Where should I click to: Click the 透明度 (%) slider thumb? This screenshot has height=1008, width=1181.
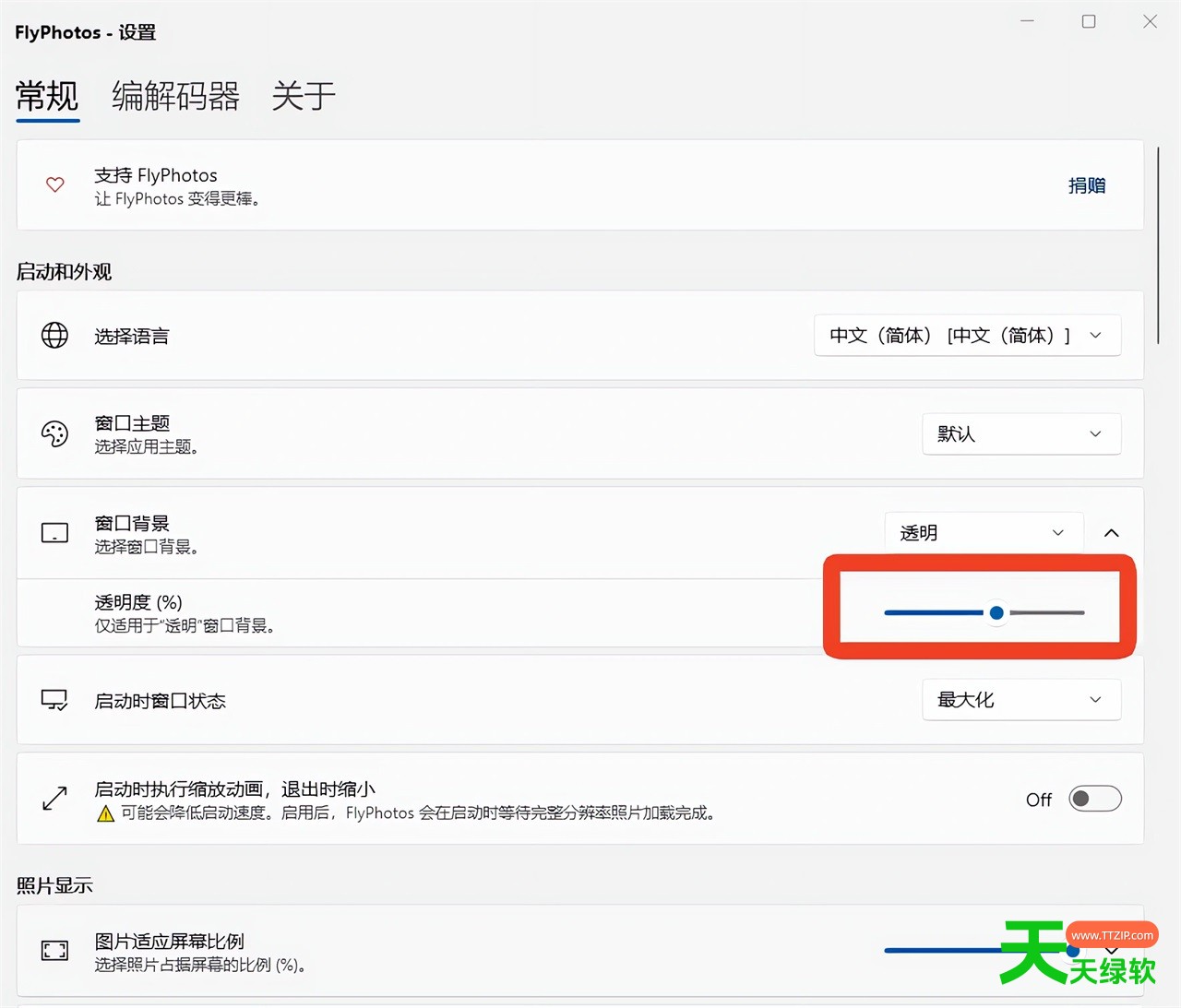(996, 612)
